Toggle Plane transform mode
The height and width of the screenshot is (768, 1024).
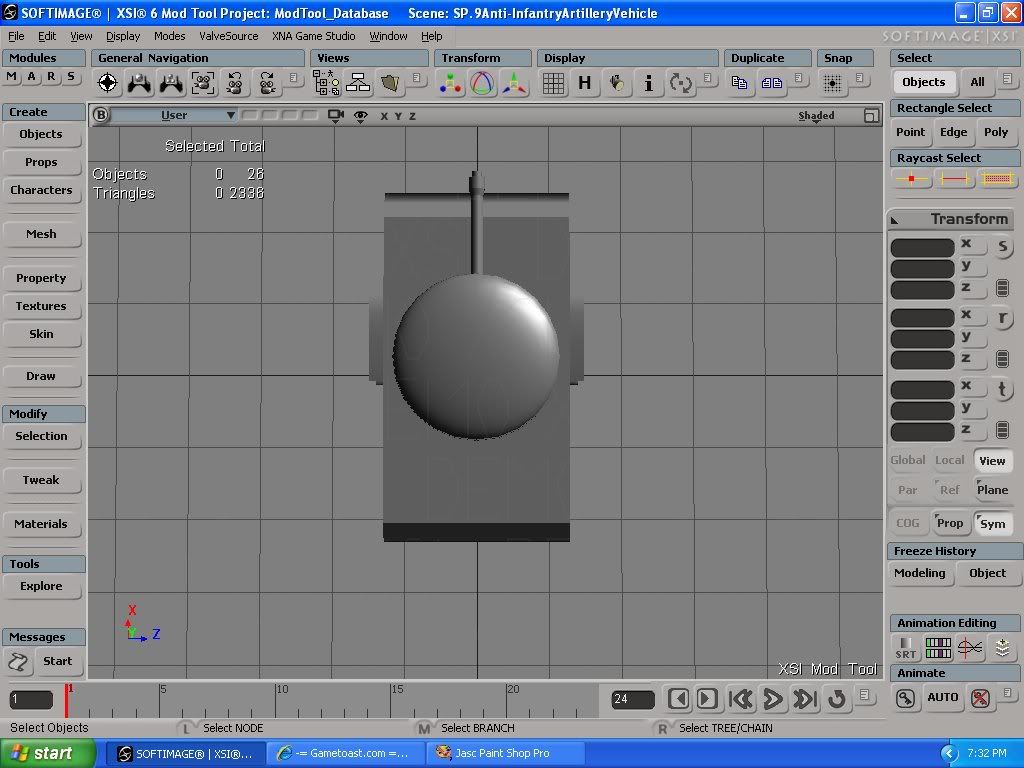[992, 490]
